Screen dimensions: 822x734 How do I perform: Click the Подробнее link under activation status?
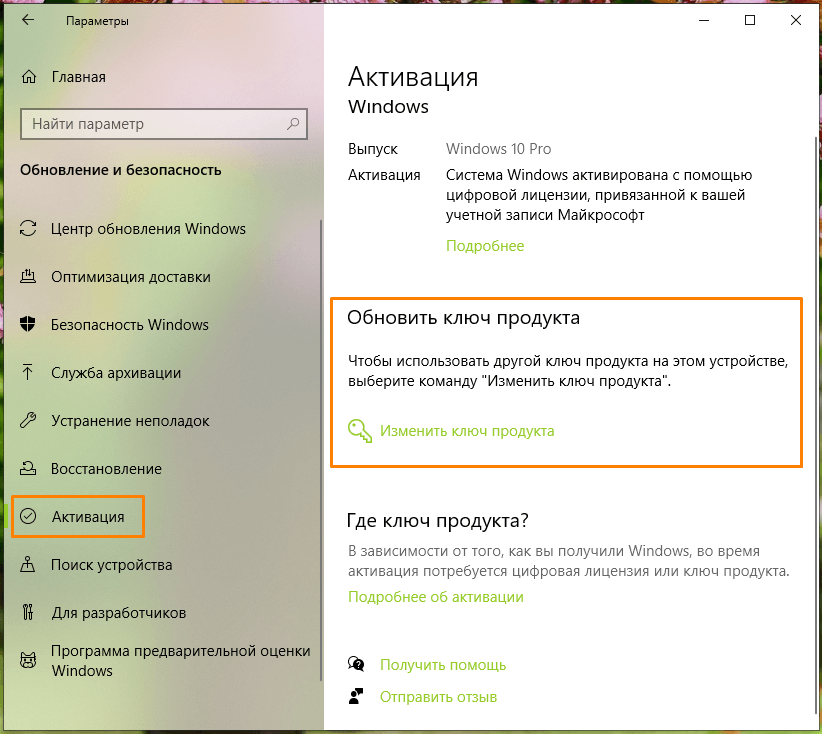(x=485, y=246)
